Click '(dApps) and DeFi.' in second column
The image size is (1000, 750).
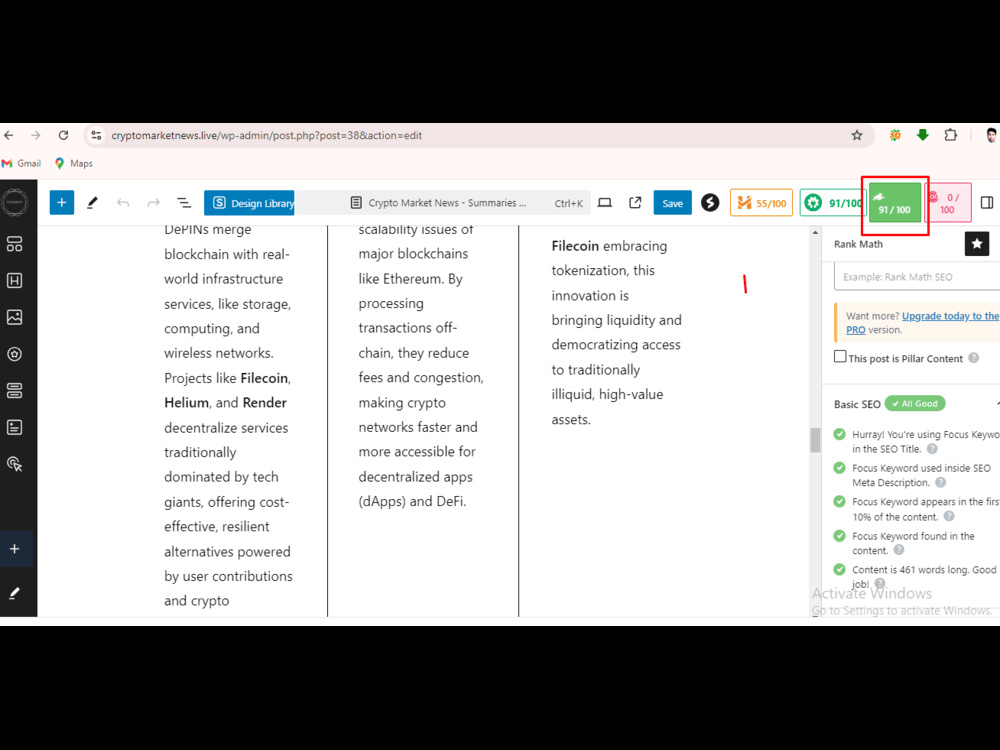coord(412,501)
